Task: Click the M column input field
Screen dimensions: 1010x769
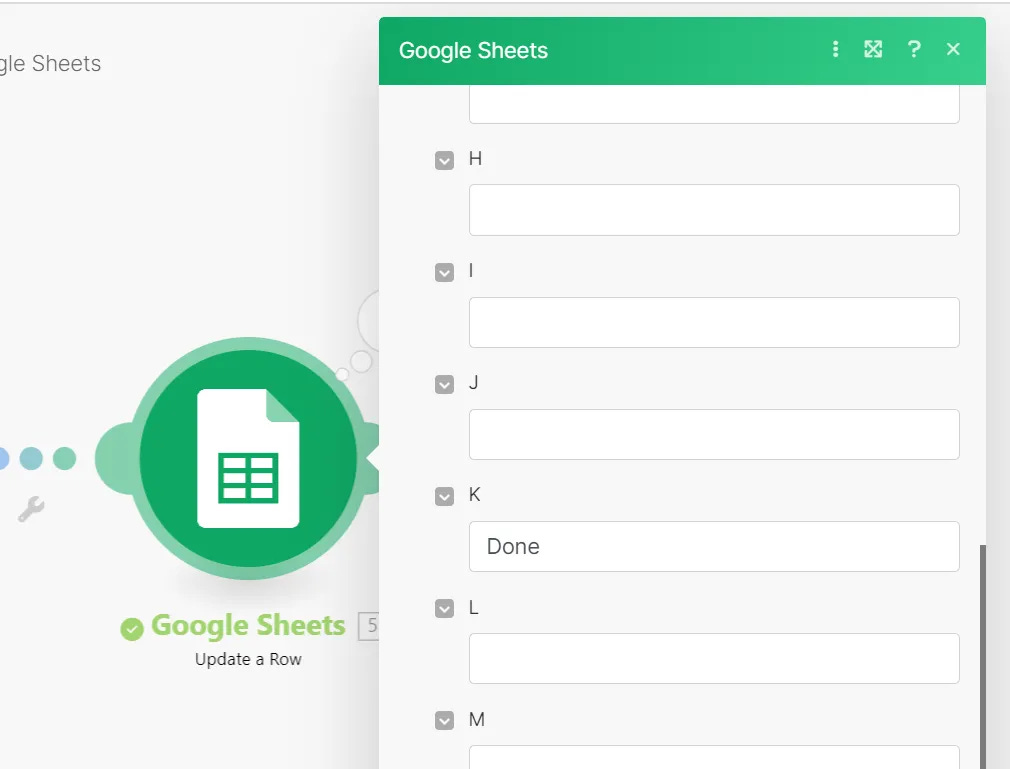Action: point(714,757)
